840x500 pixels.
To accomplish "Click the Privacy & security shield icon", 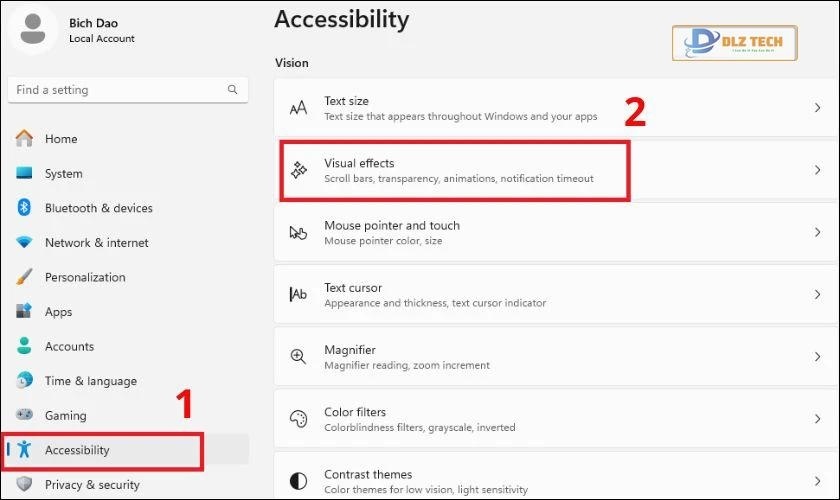I will point(25,485).
